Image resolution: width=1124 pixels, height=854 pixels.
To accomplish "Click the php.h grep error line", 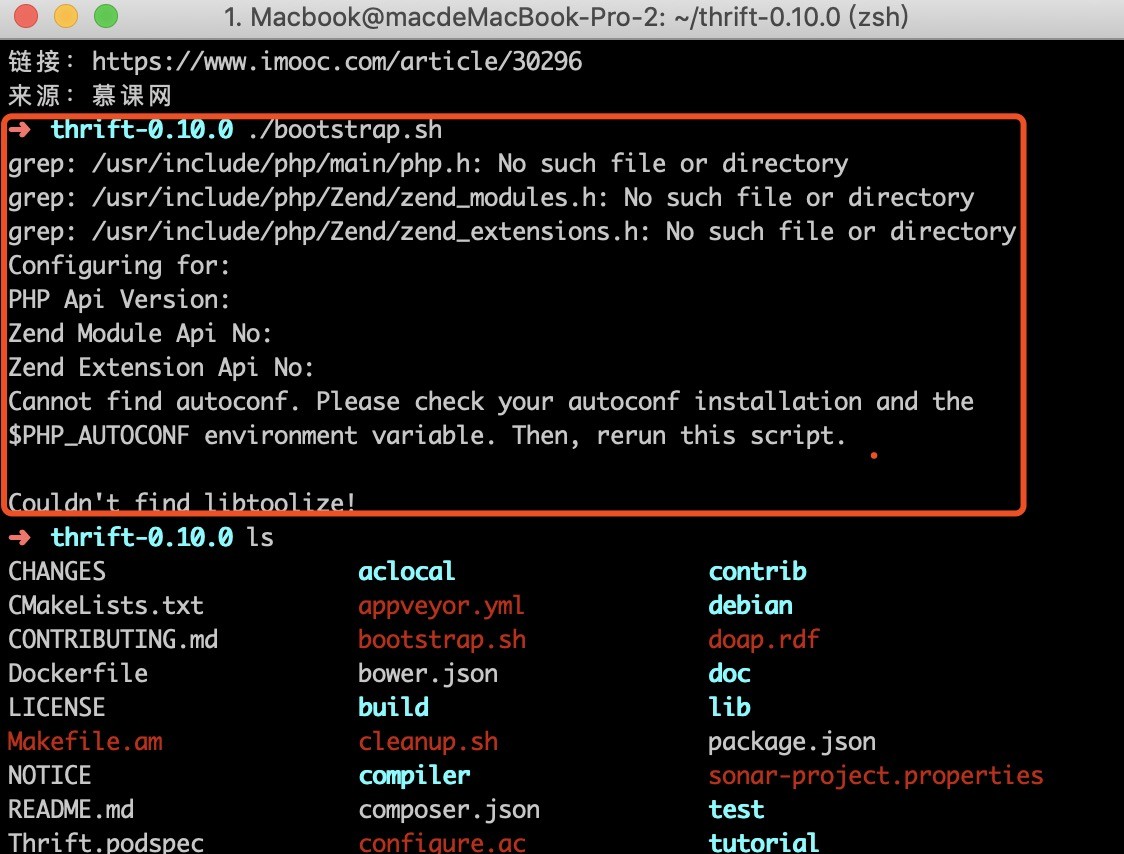I will [x=428, y=163].
